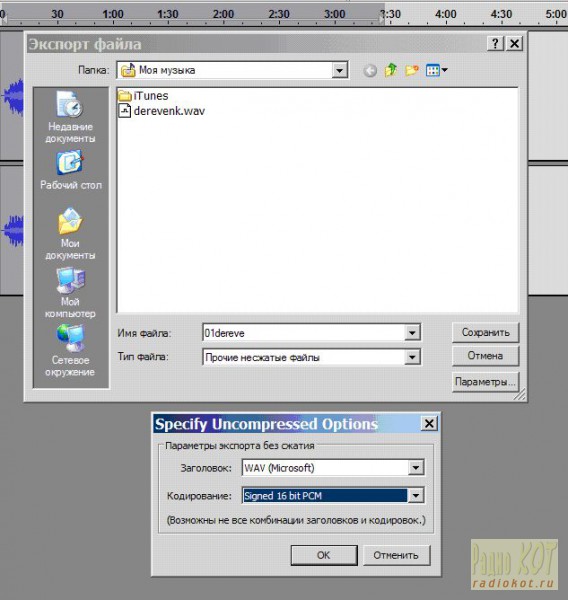Open Сетевое окружение in the places sidebar
The height and width of the screenshot is (600, 568).
pos(70,351)
